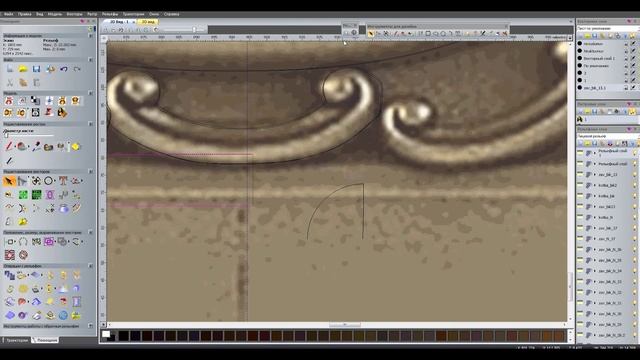This screenshot has height=360, width=640.
Task: Click the New Model file icon
Action: 10,69
